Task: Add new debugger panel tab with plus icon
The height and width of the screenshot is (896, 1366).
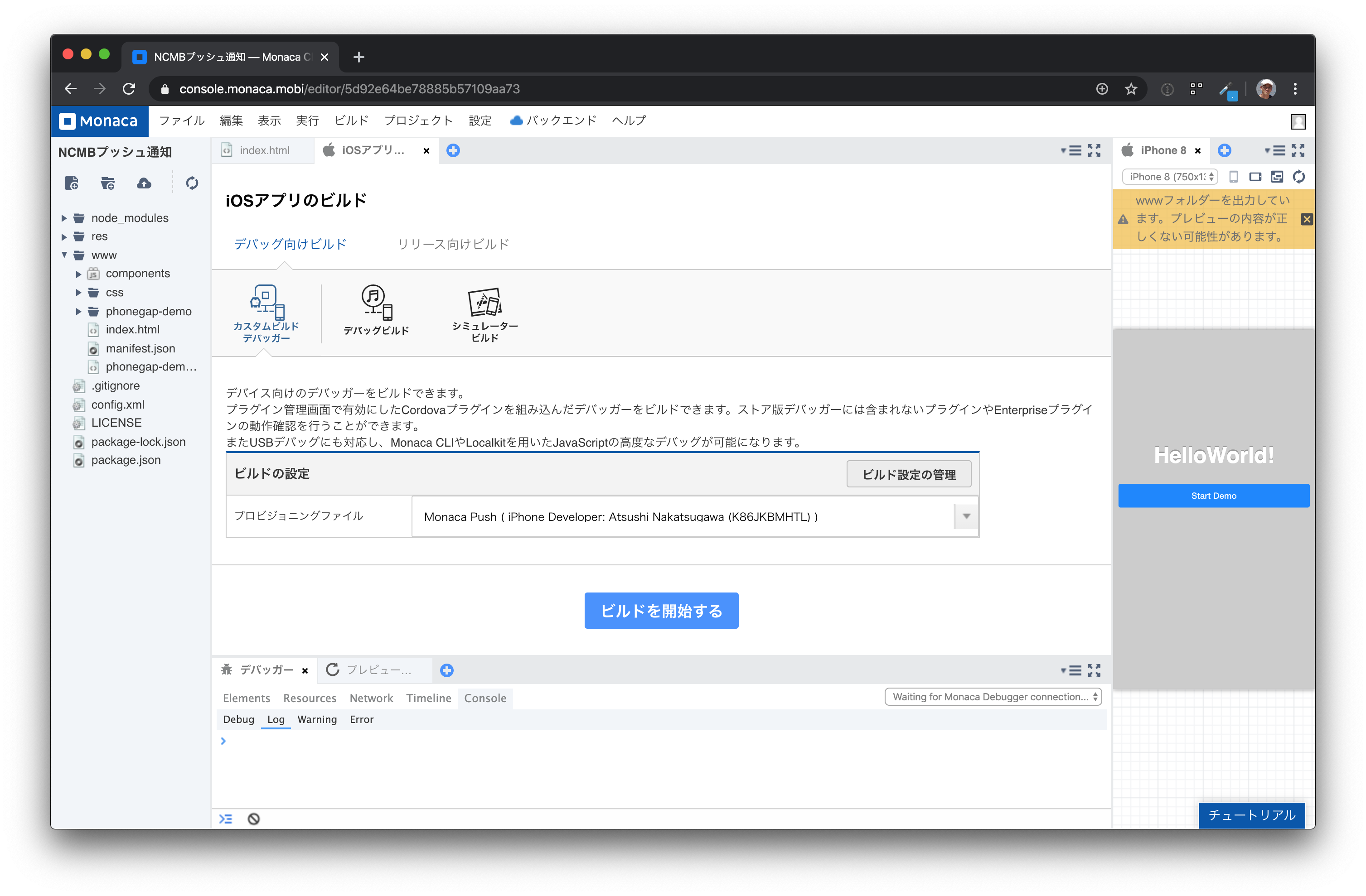Action: pos(446,670)
